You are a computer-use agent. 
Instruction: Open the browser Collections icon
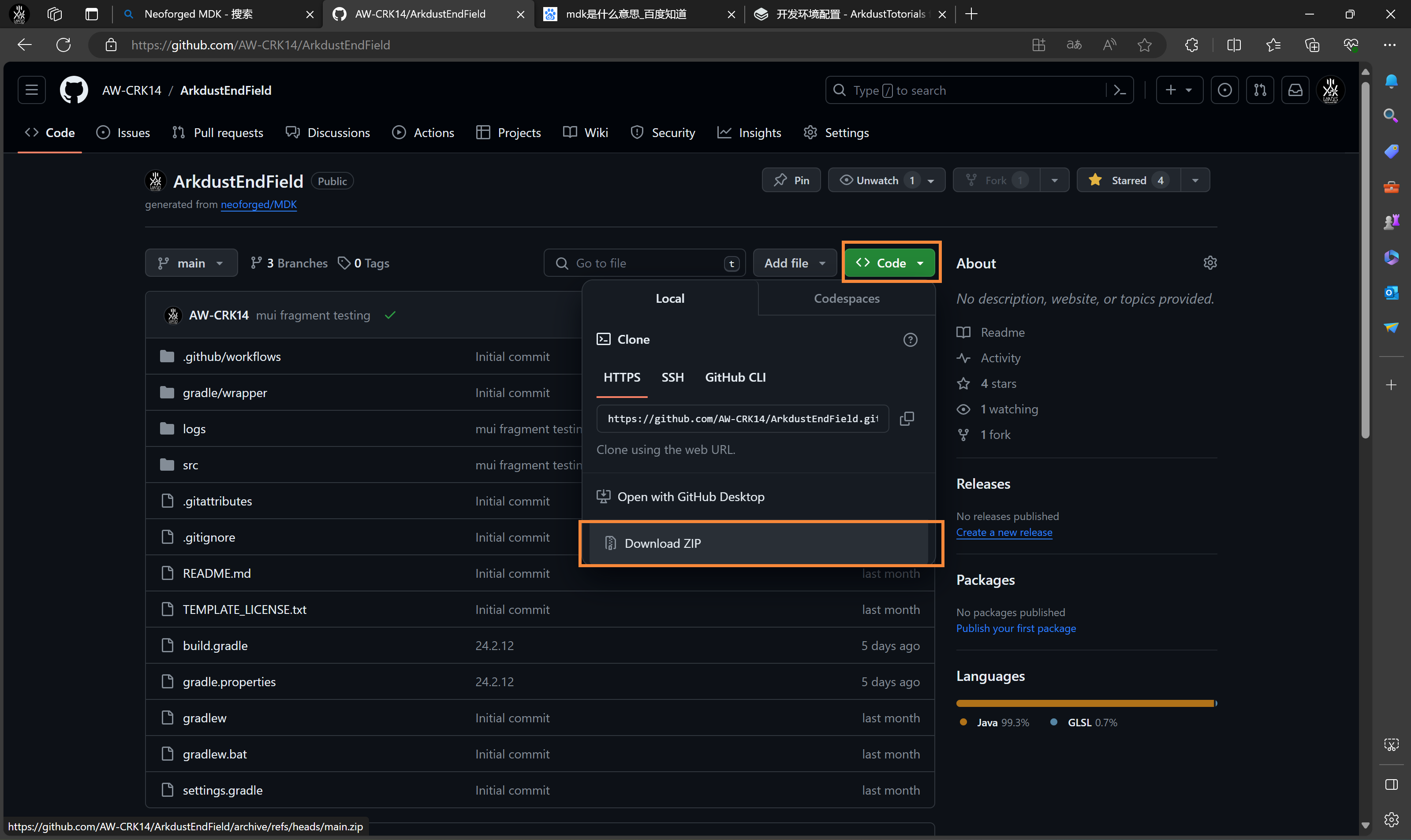tap(1312, 45)
